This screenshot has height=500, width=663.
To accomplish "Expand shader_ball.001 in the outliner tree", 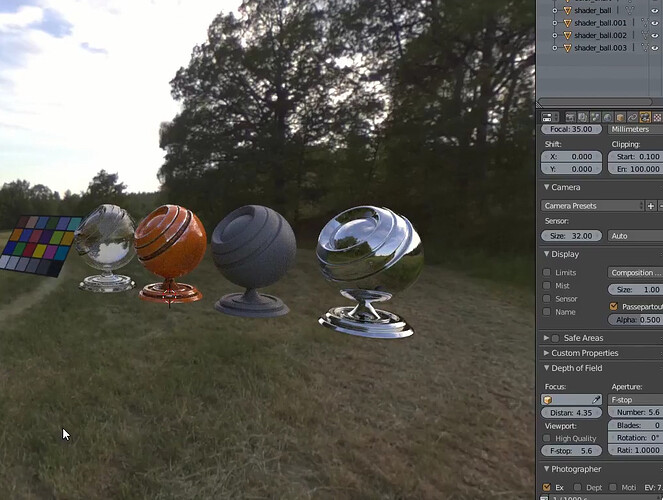I will (555, 23).
